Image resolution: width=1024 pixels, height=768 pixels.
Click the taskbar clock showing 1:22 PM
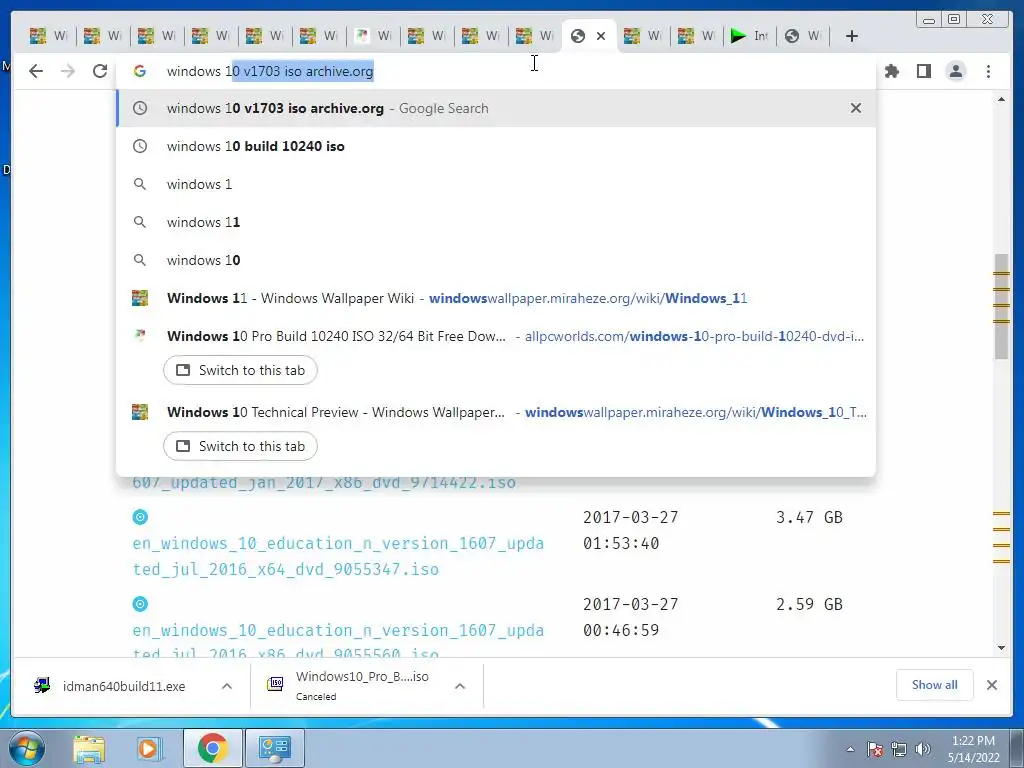pos(973,749)
